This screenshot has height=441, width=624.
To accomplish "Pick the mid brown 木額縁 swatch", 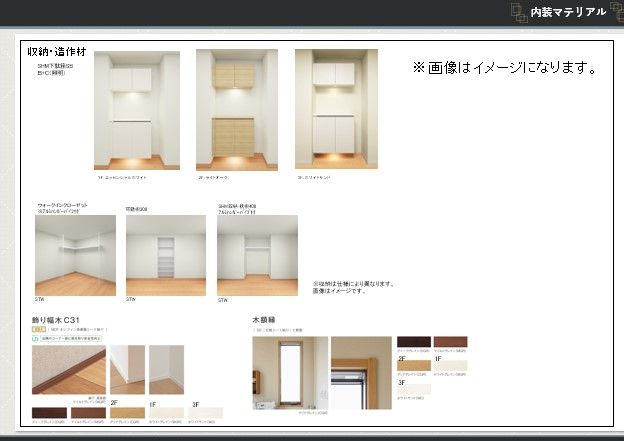I will (x=450, y=342).
